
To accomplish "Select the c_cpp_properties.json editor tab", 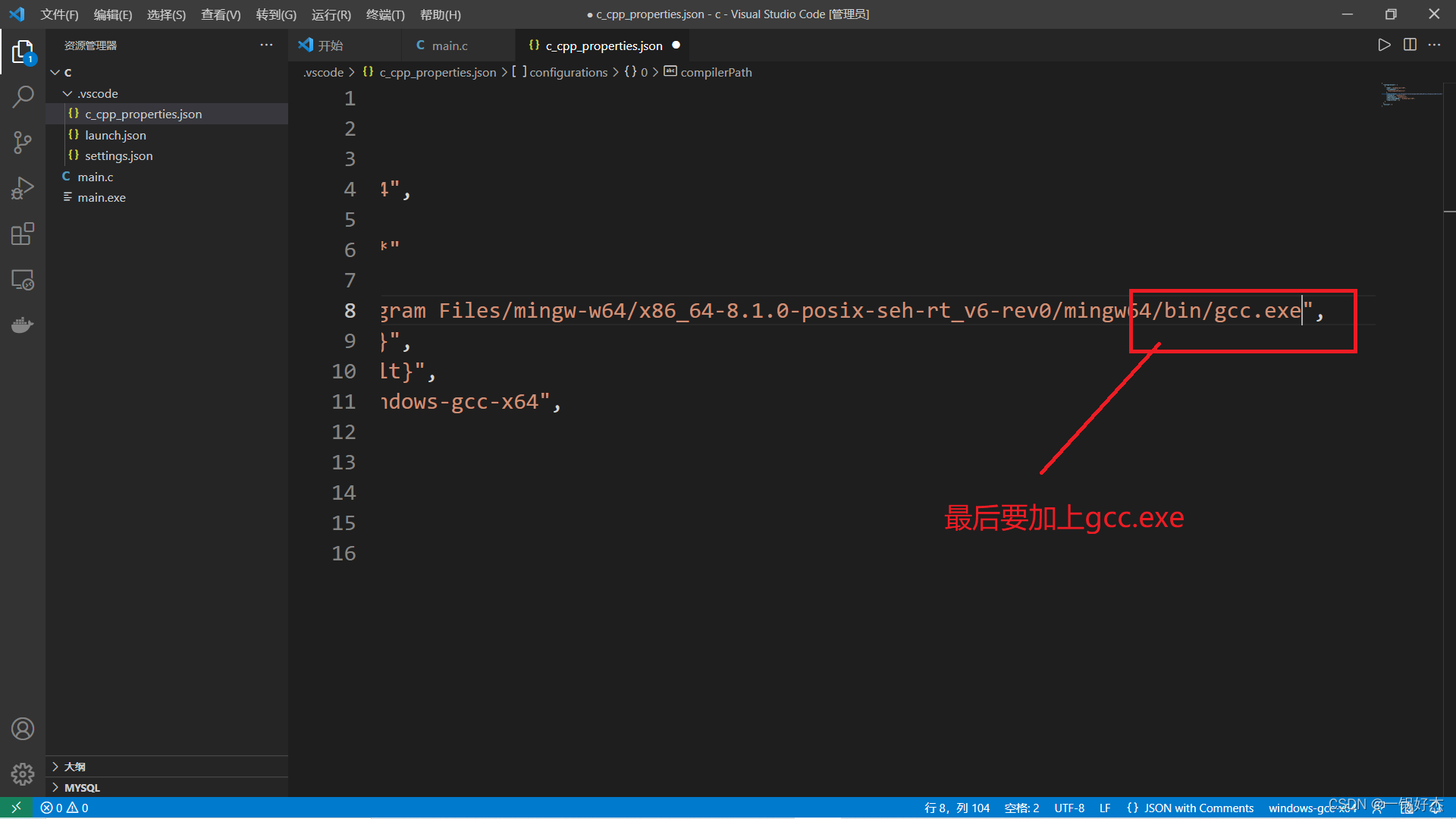I will (x=603, y=45).
